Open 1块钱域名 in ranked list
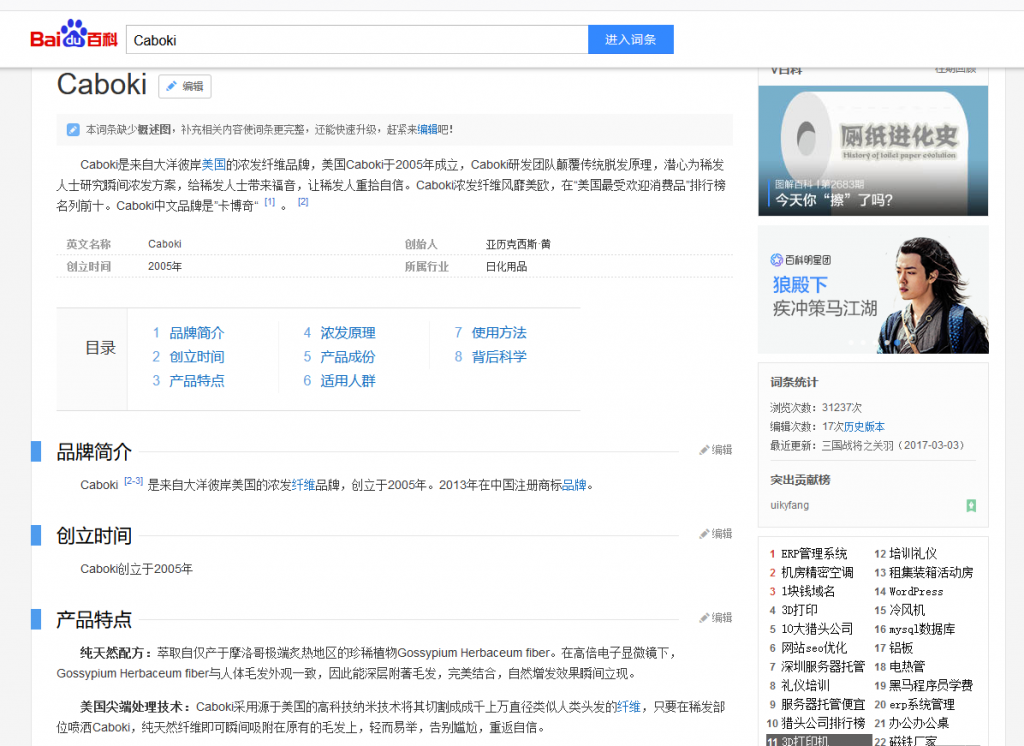The height and width of the screenshot is (746, 1024). pyautogui.click(x=808, y=591)
